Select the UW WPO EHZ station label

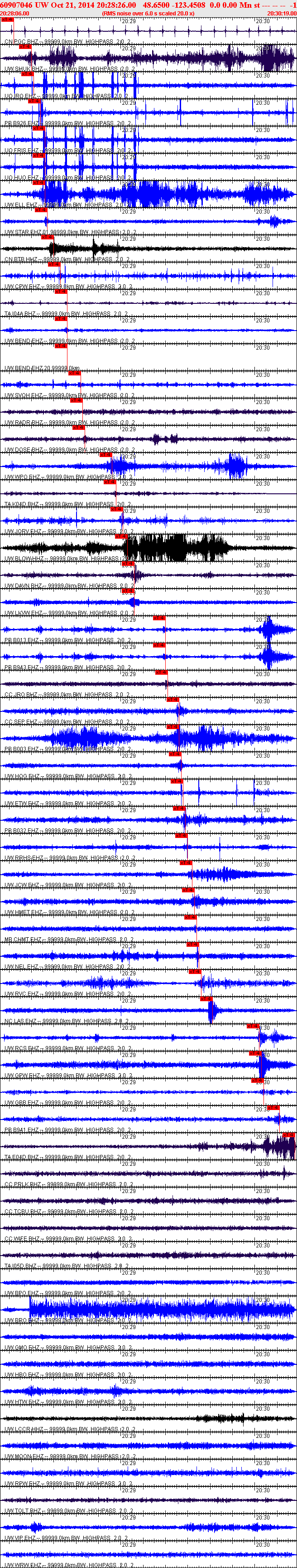[69, 477]
